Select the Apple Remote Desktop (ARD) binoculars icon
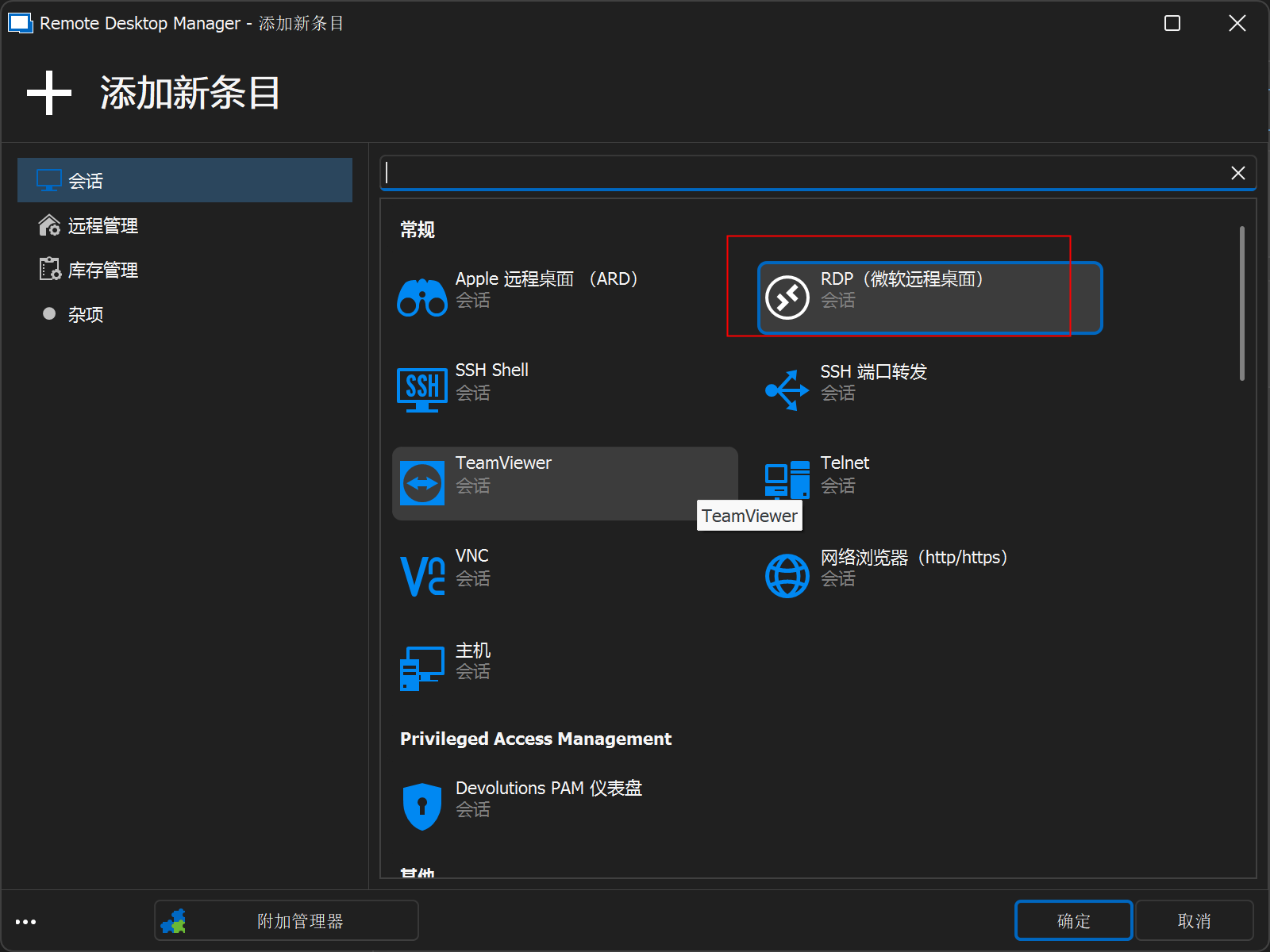The image size is (1270, 952). coord(421,297)
